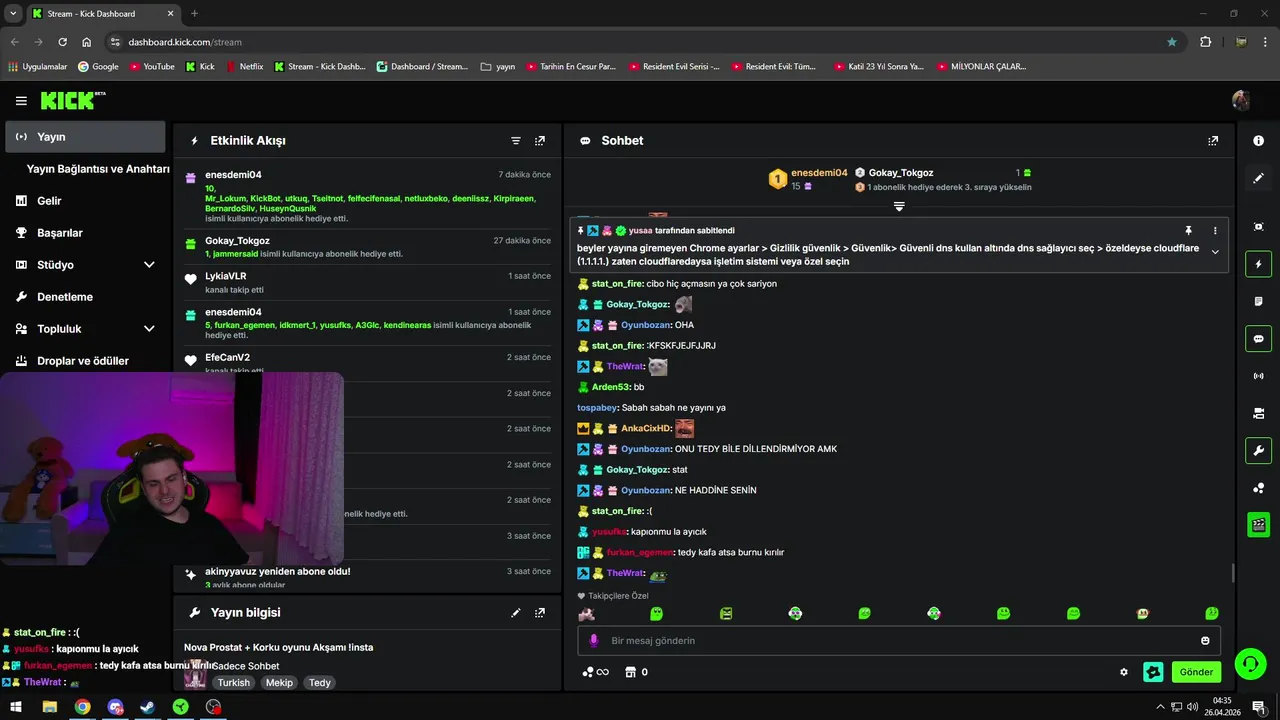Expand the pinned message chevron
Image resolution: width=1280 pixels, height=720 pixels.
coord(1215,252)
